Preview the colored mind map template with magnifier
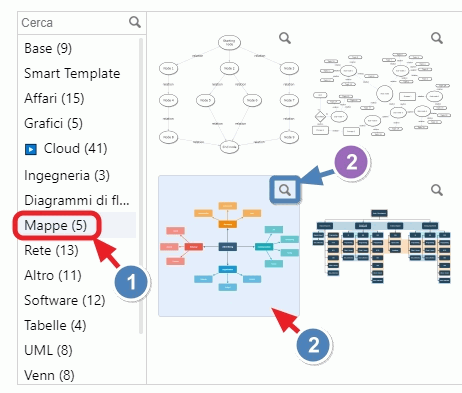Viewport: 462px width, 393px height. pyautogui.click(x=285, y=190)
